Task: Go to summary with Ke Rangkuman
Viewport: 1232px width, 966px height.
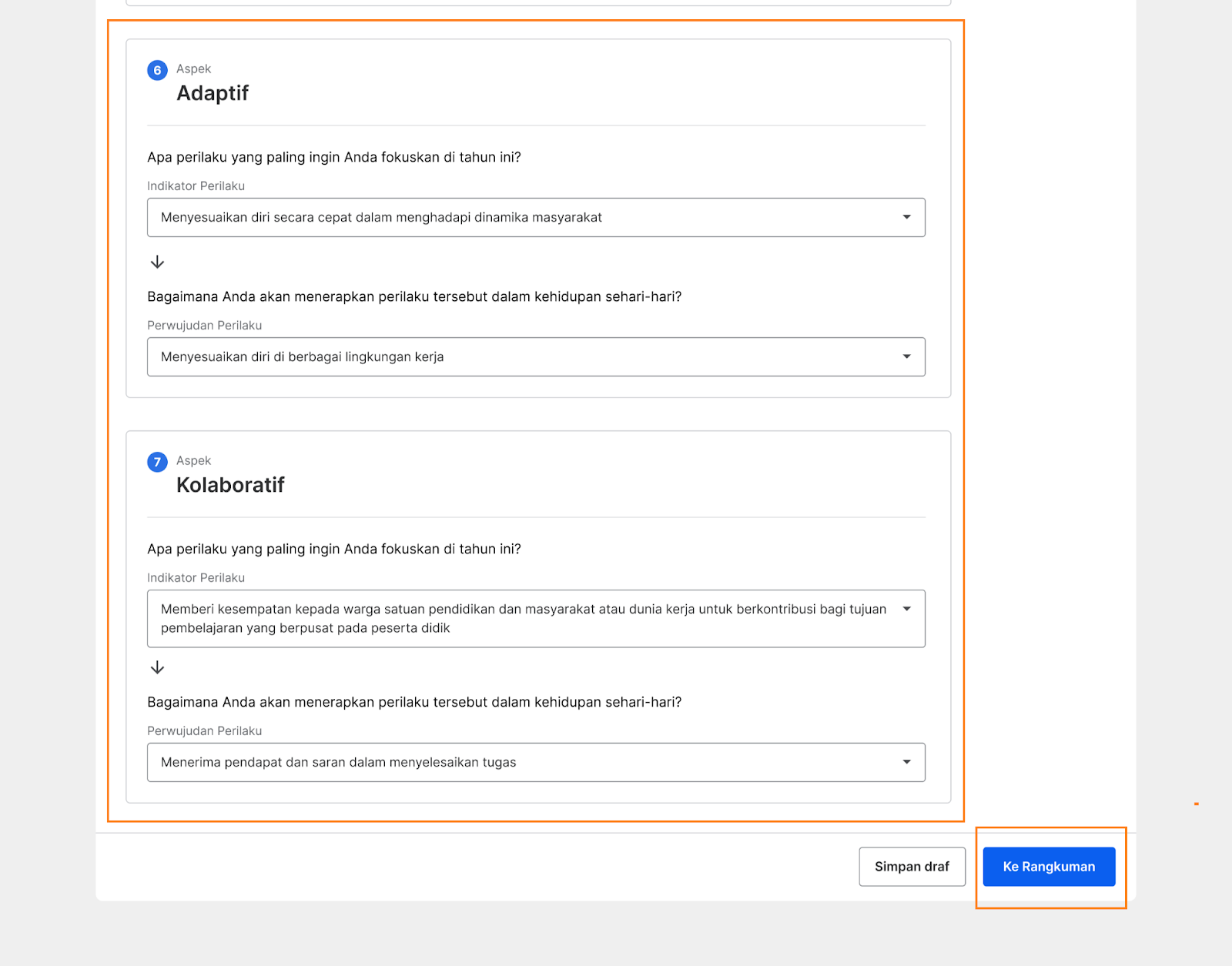Action: tap(1049, 867)
